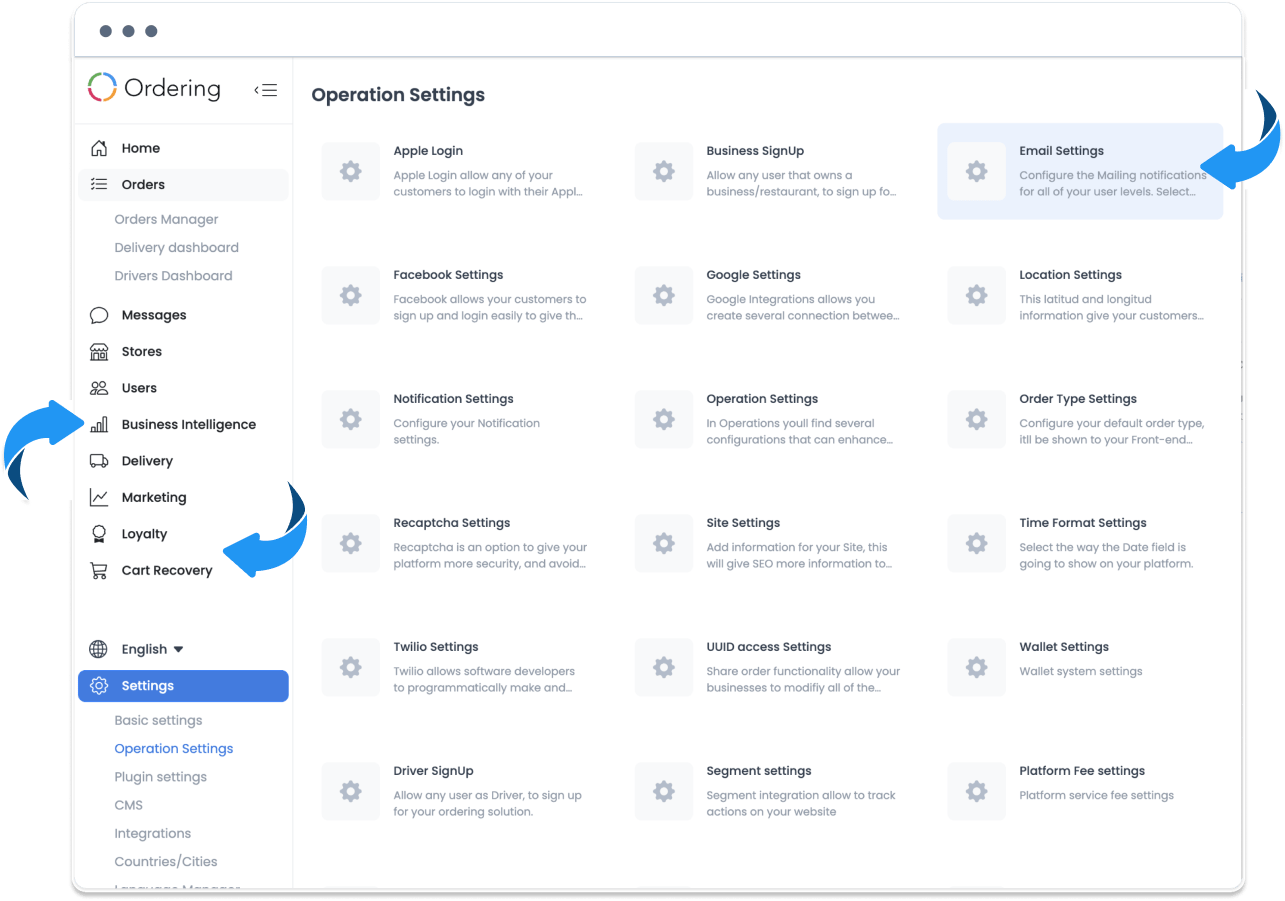Image resolution: width=1285 pixels, height=901 pixels.
Task: Click the Cart Recovery cart icon
Action: (x=99, y=570)
